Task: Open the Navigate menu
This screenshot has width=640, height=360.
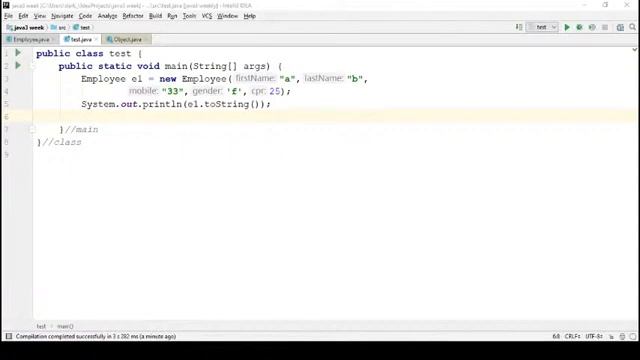Action: [x=62, y=16]
